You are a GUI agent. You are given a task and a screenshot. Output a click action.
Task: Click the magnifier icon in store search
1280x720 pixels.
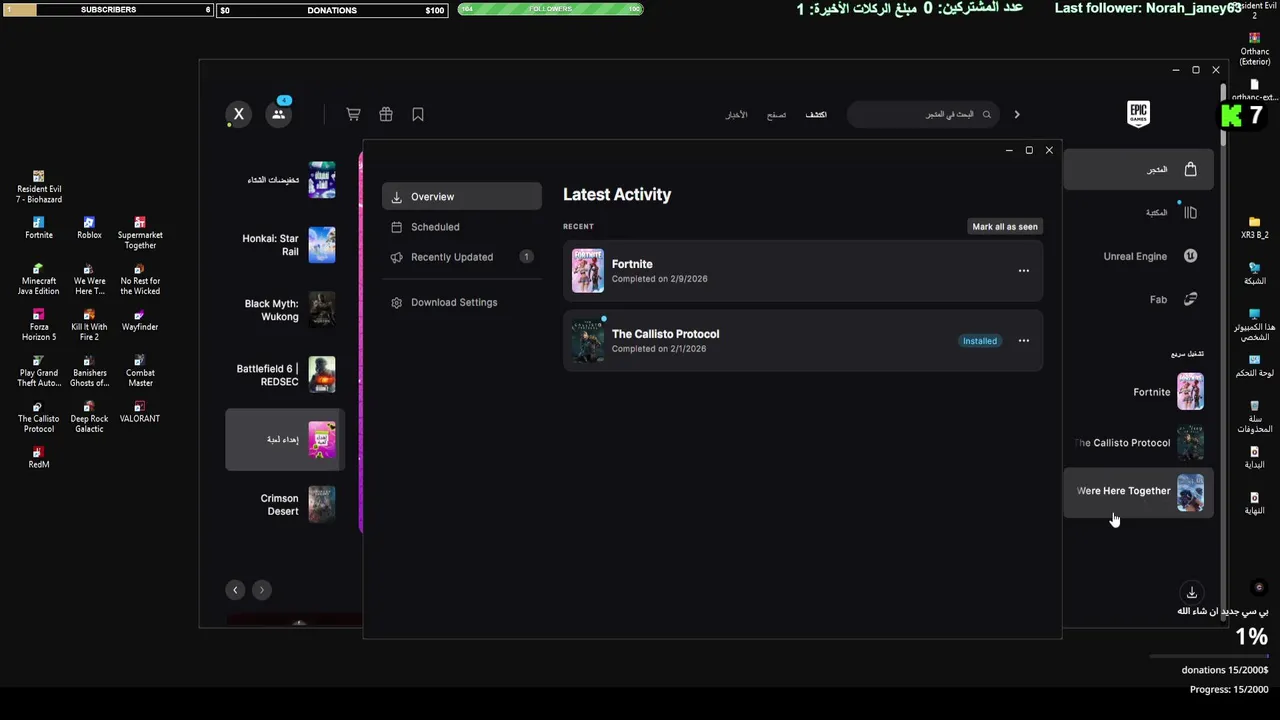(987, 114)
